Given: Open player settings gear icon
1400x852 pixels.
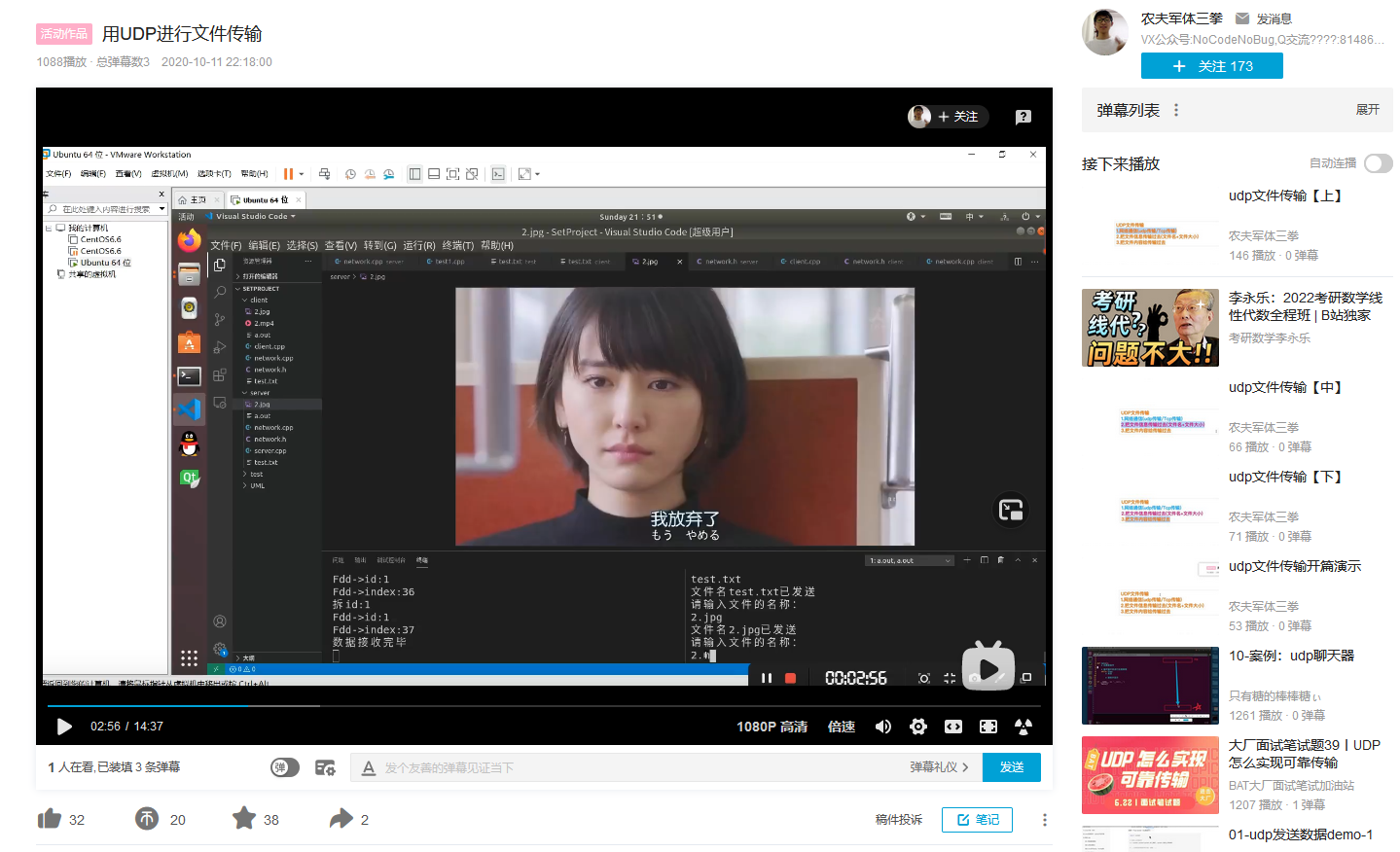Looking at the screenshot, I should (x=918, y=727).
